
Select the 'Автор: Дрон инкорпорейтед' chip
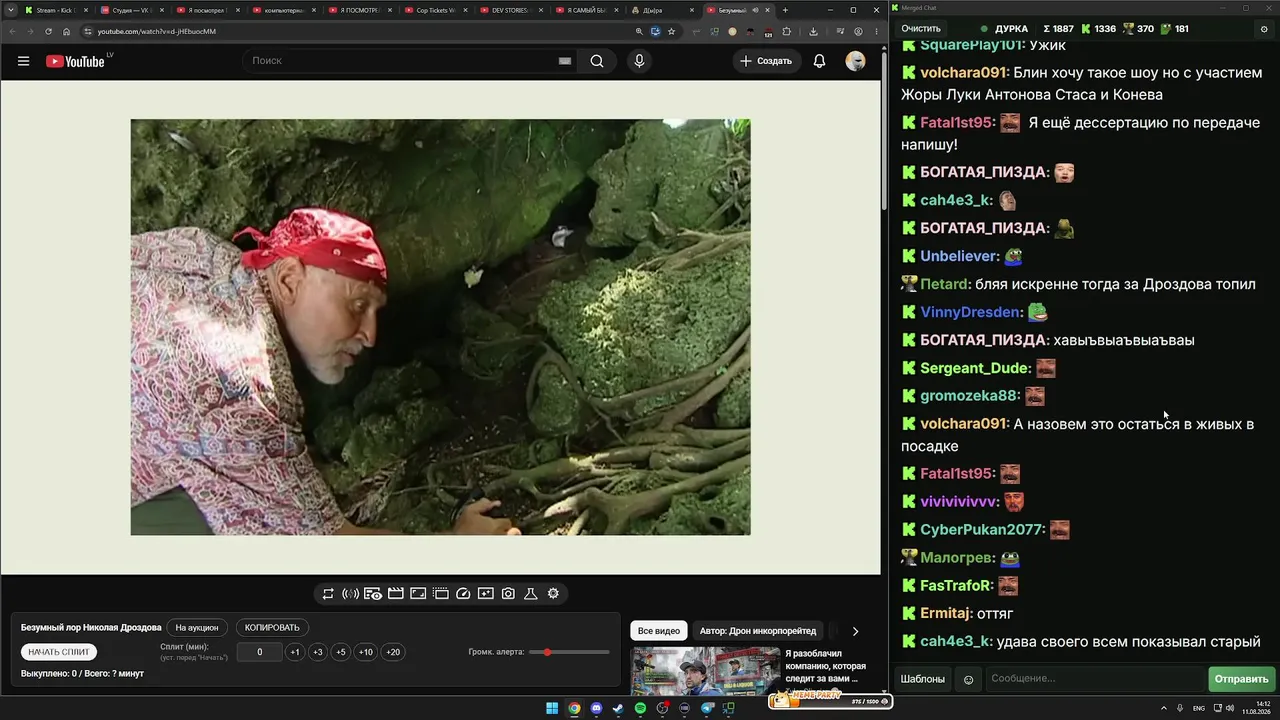pyautogui.click(x=758, y=631)
